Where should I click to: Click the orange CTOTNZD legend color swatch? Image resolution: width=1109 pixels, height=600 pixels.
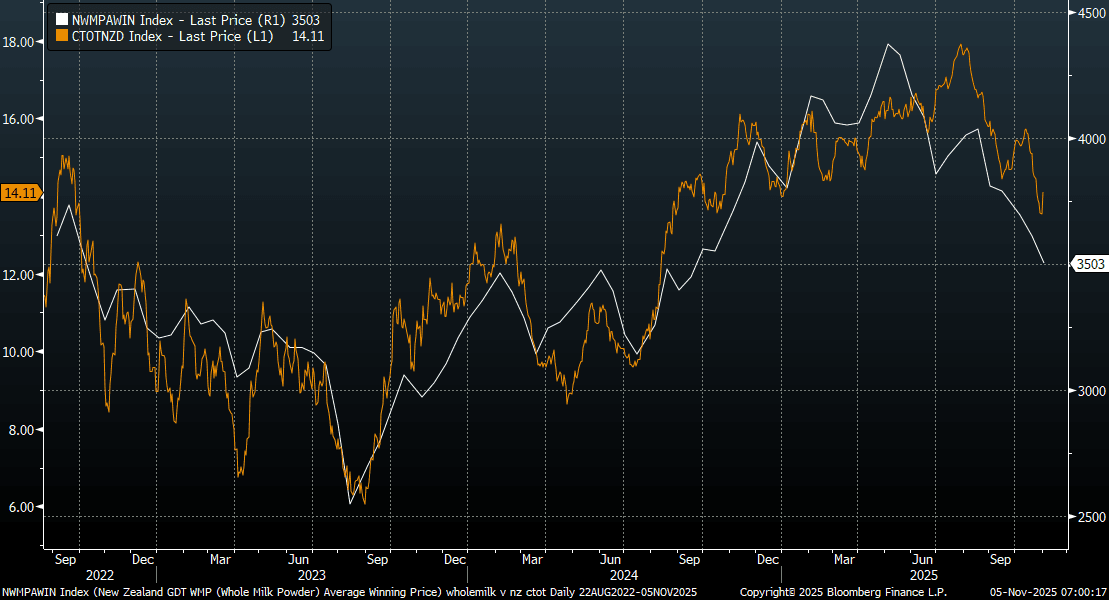pos(61,35)
